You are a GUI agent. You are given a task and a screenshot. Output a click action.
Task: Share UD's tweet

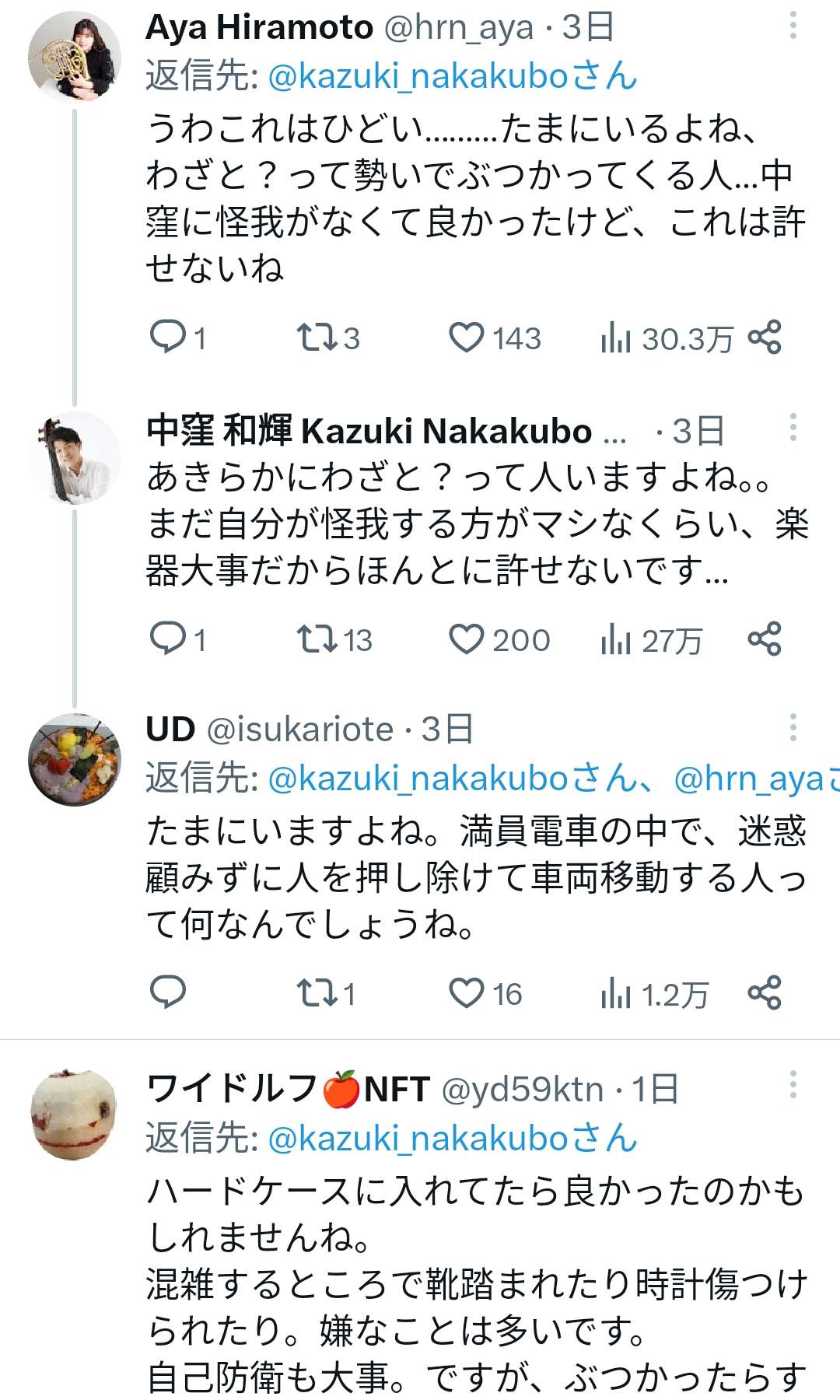point(764,992)
